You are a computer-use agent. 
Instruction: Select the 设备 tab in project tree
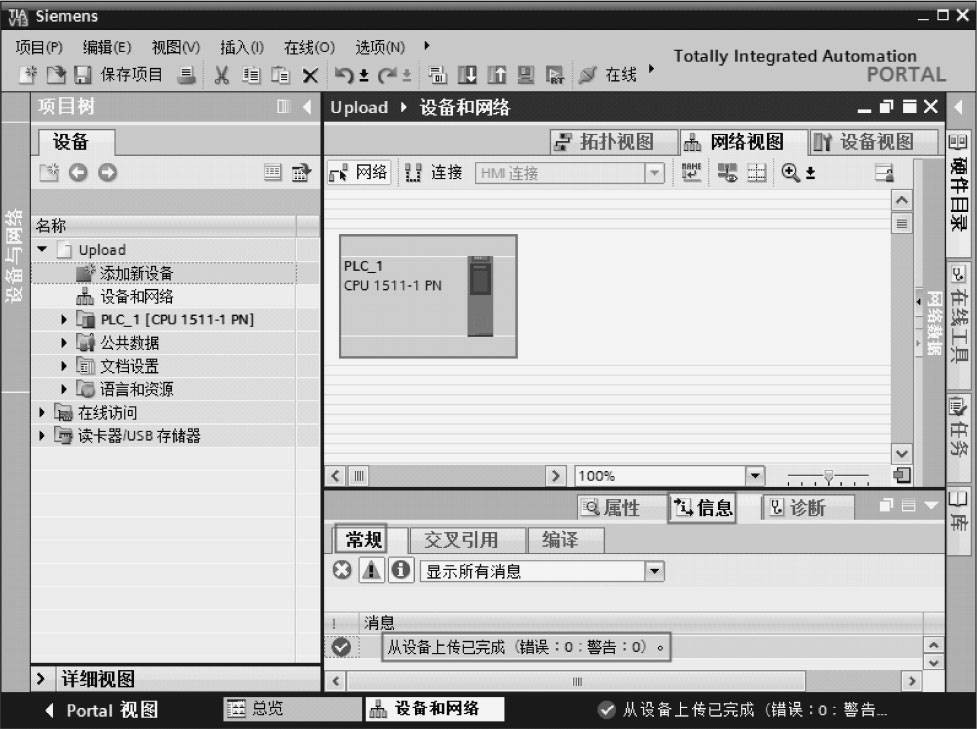pyautogui.click(x=77, y=142)
